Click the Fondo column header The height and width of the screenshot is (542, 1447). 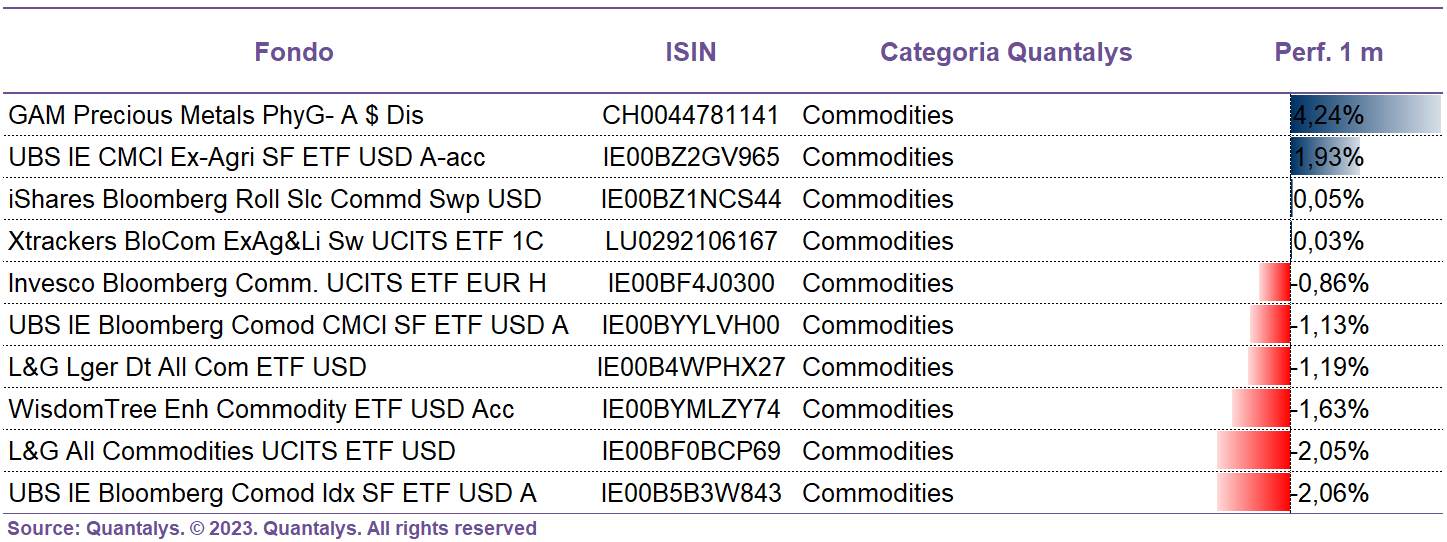[294, 52]
